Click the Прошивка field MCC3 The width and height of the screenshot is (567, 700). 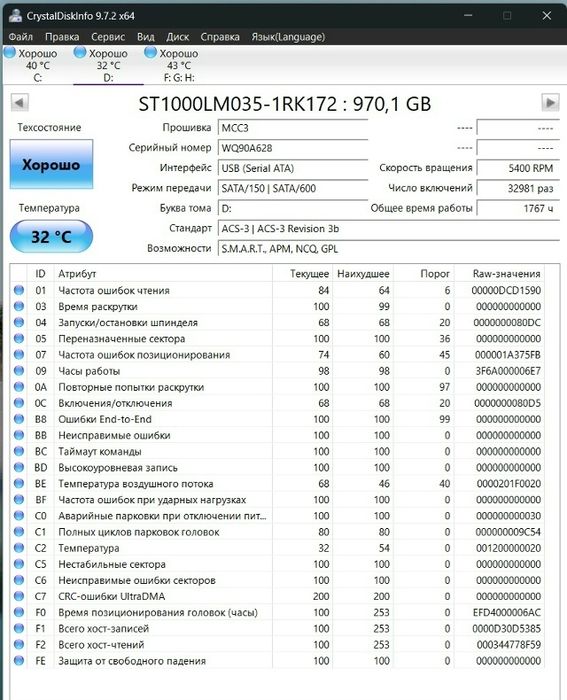pos(293,128)
